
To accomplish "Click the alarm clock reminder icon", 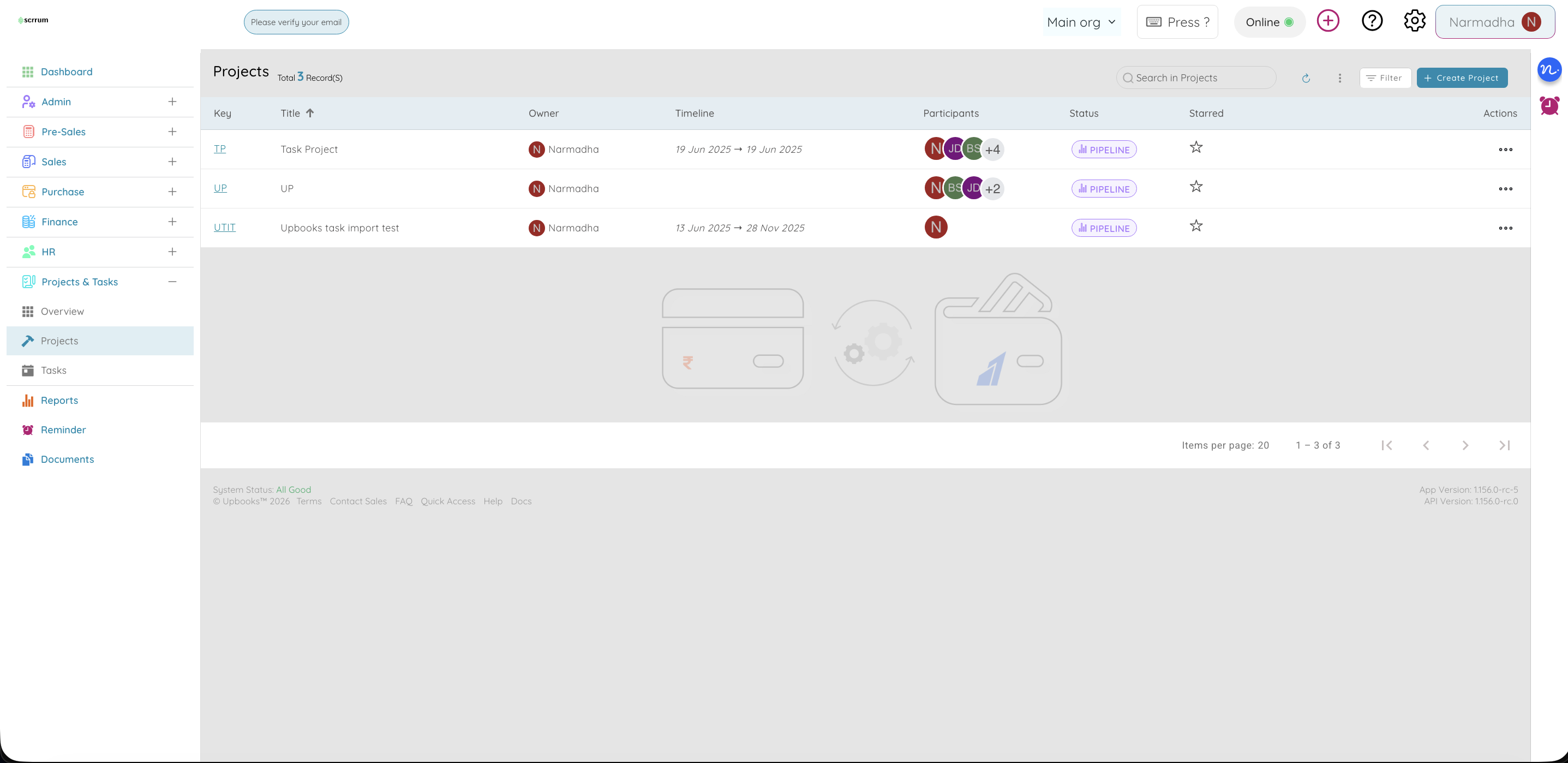I will (1549, 105).
